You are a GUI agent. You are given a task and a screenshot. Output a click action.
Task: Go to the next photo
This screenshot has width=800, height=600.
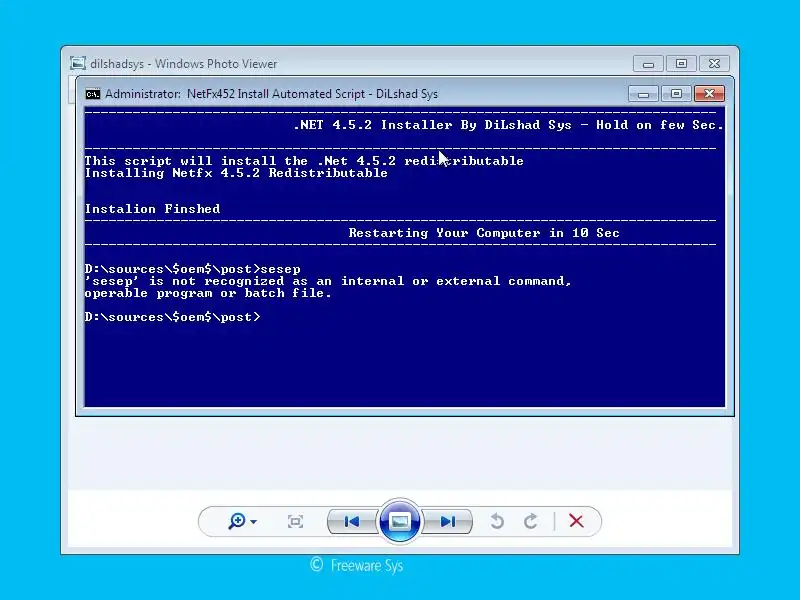[x=447, y=521]
